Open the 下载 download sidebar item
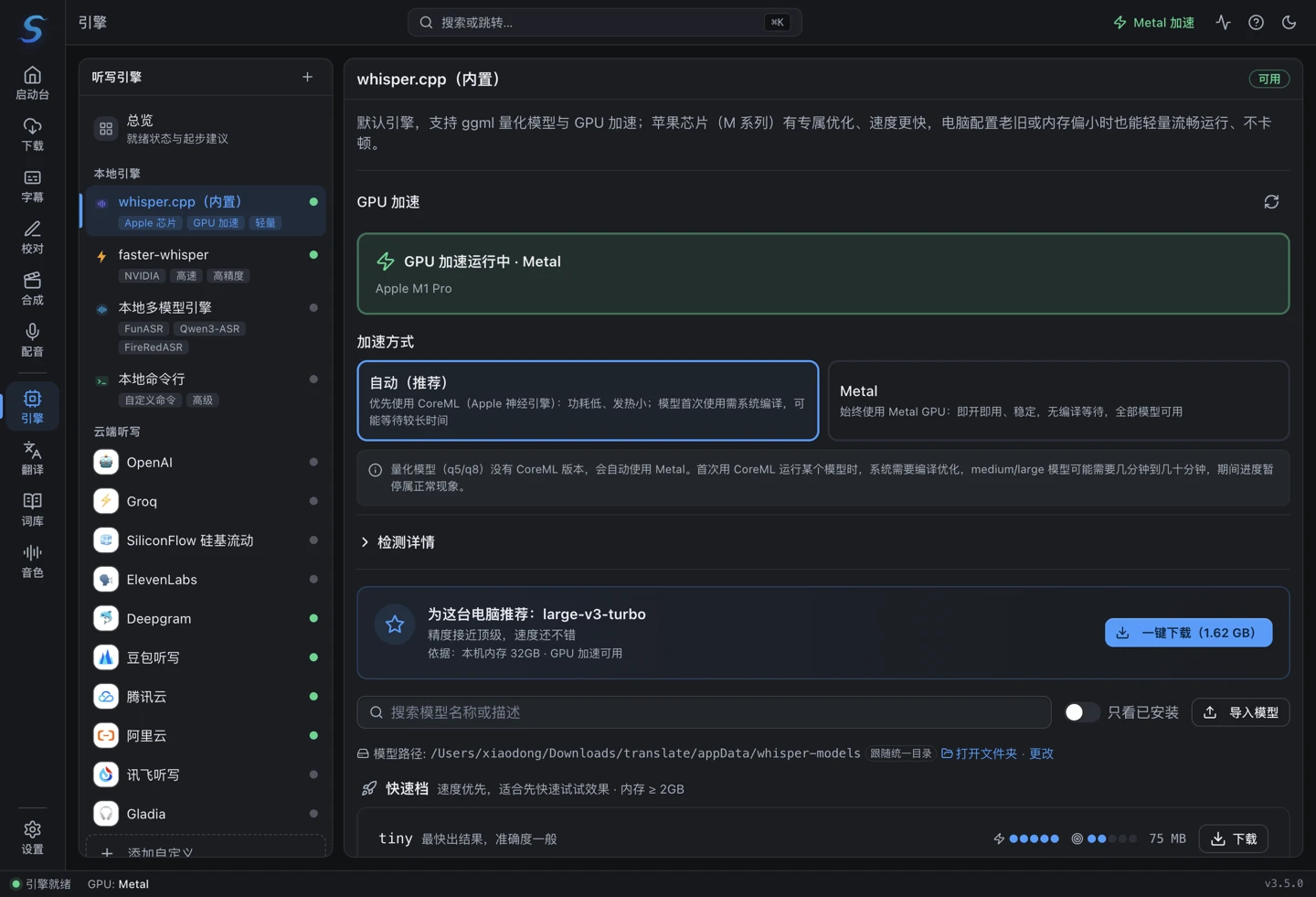The width and height of the screenshot is (1316, 897). pos(32,134)
